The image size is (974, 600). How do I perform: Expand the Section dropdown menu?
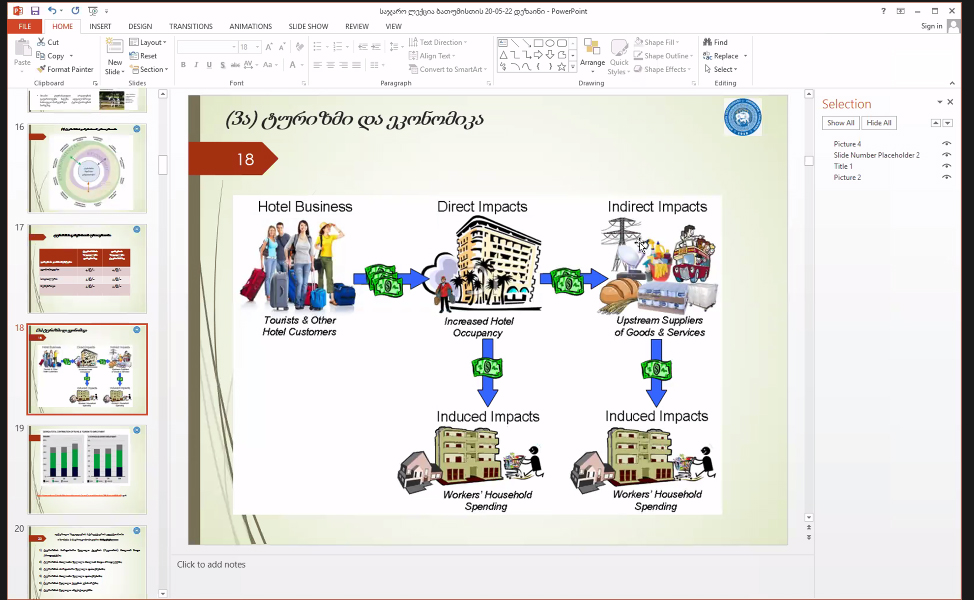click(x=151, y=69)
